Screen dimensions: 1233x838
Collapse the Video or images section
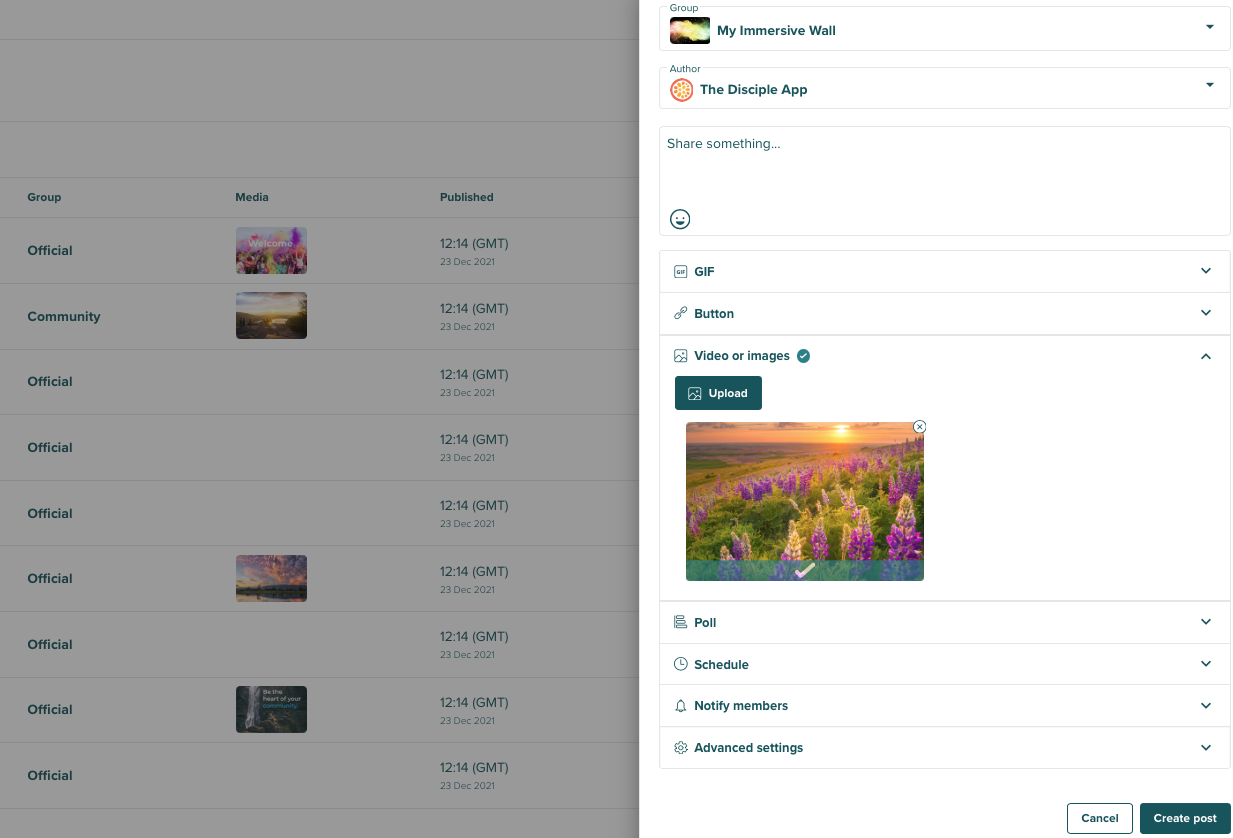(1206, 356)
